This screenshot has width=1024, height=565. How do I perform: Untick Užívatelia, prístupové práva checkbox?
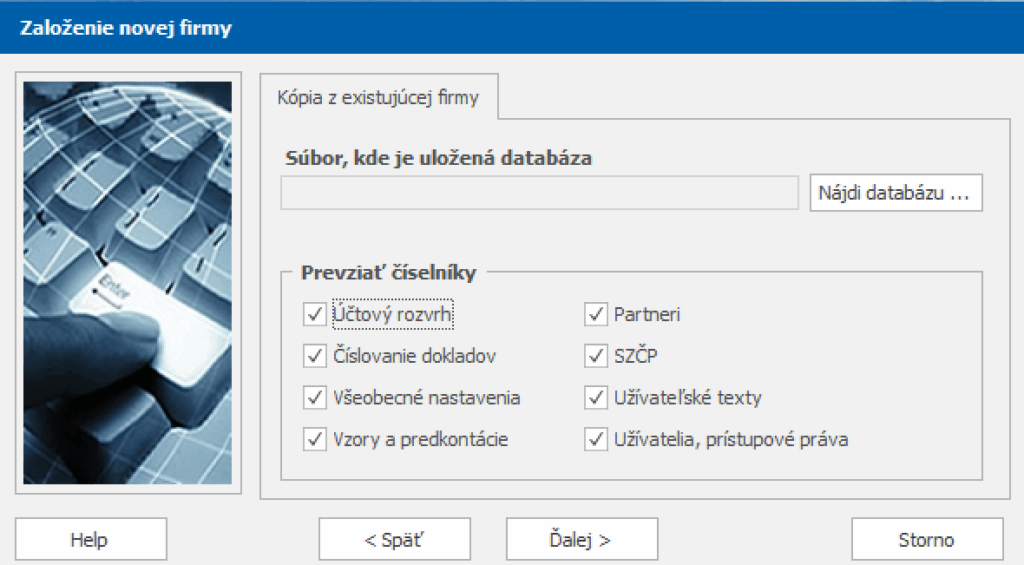[596, 439]
